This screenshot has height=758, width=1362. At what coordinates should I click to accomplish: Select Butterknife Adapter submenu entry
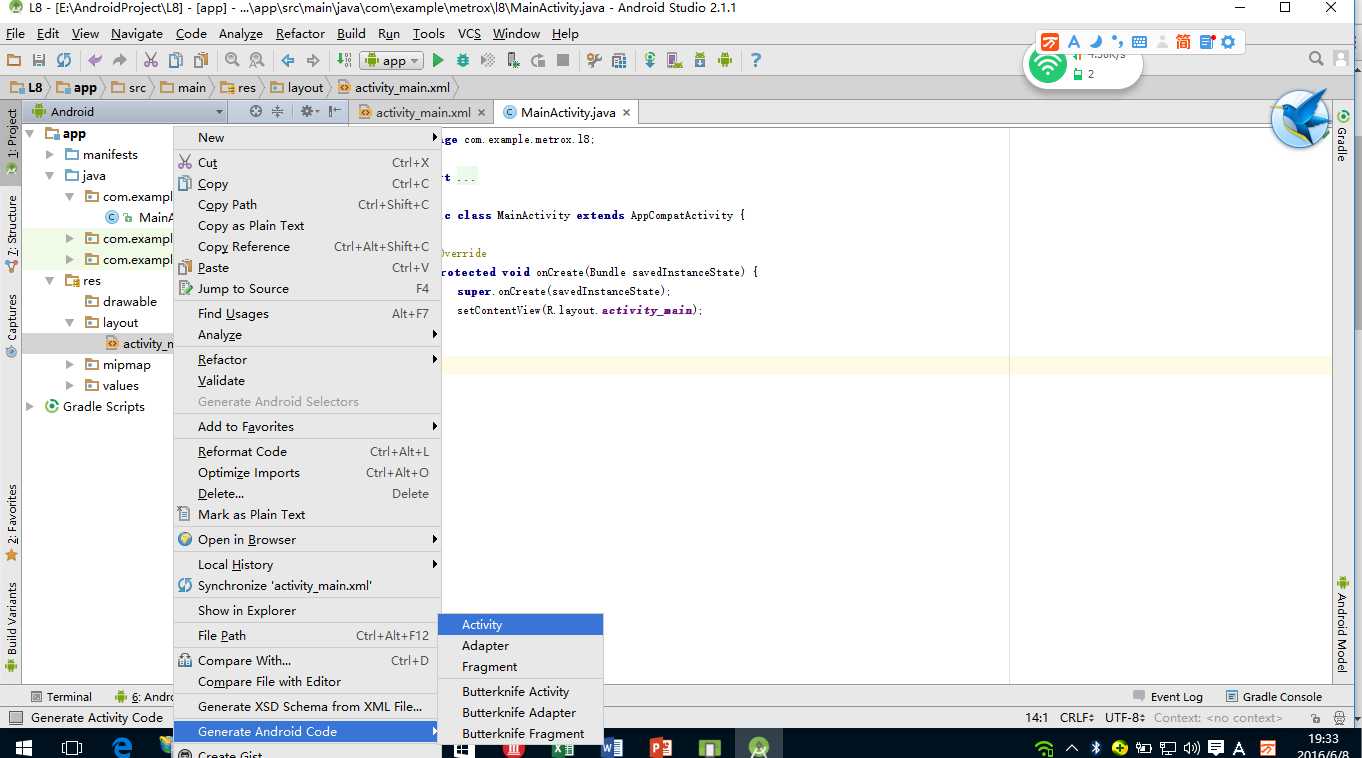point(520,713)
